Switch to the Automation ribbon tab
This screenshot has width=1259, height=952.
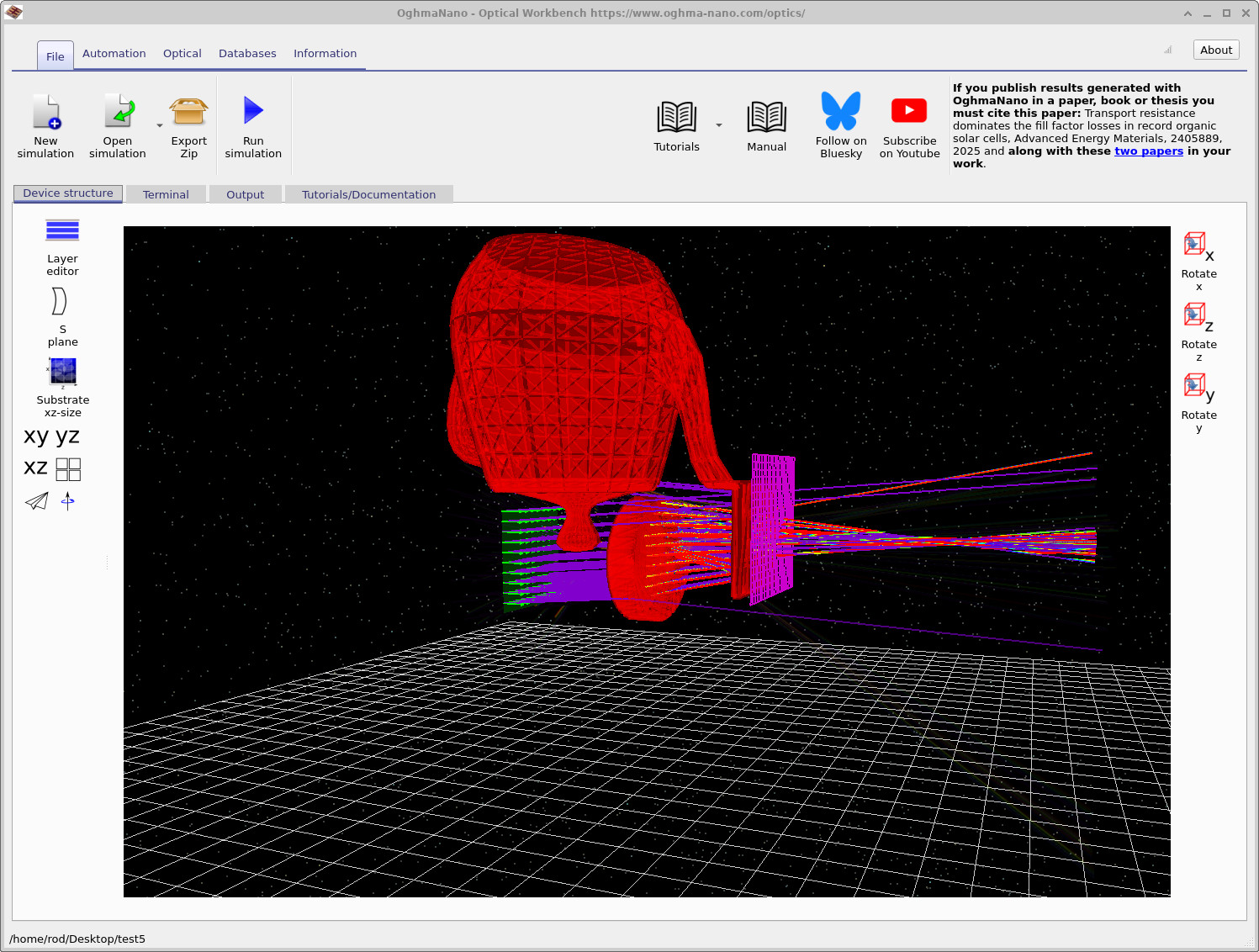114,53
